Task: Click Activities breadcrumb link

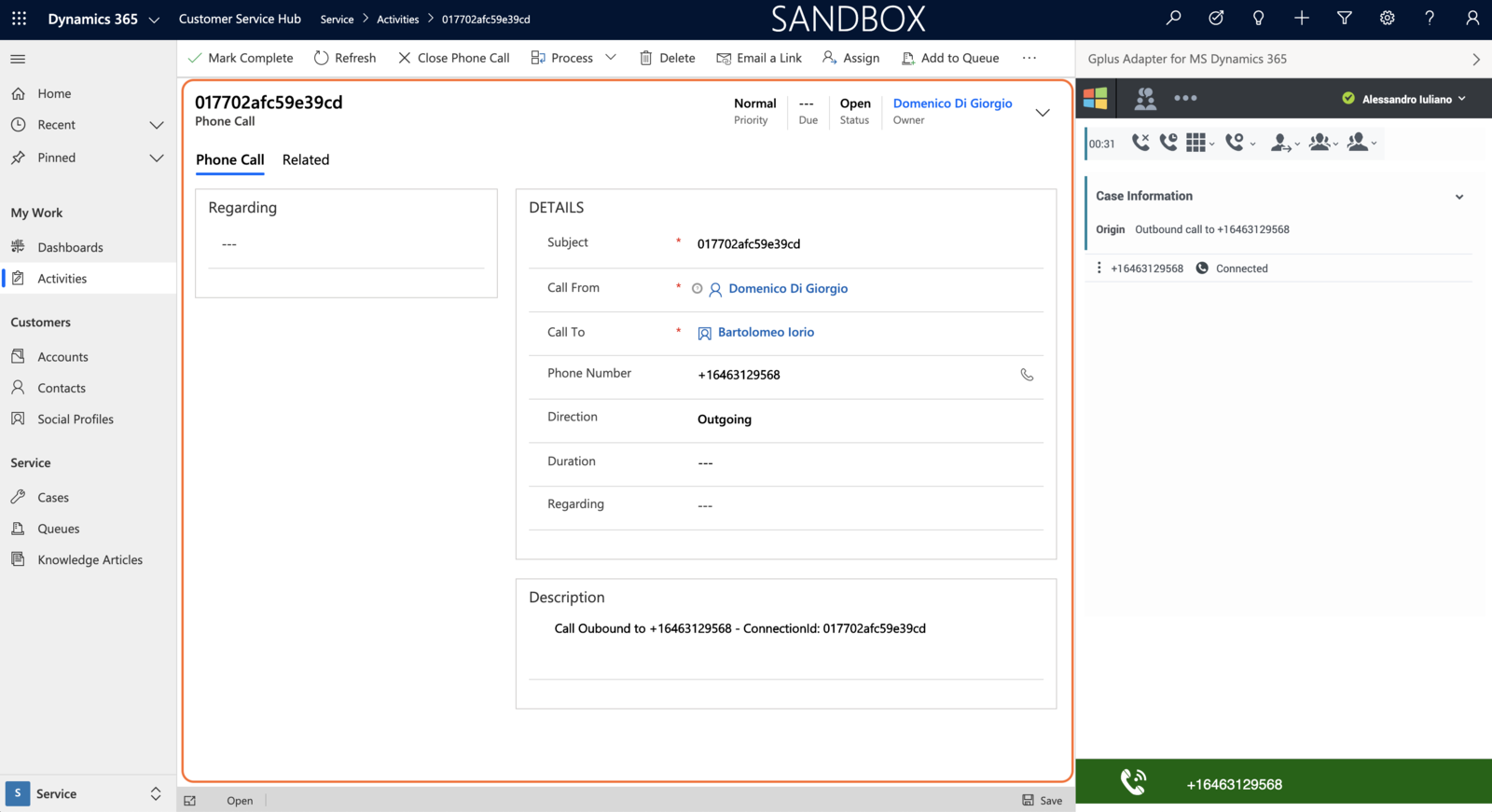Action: click(x=397, y=20)
